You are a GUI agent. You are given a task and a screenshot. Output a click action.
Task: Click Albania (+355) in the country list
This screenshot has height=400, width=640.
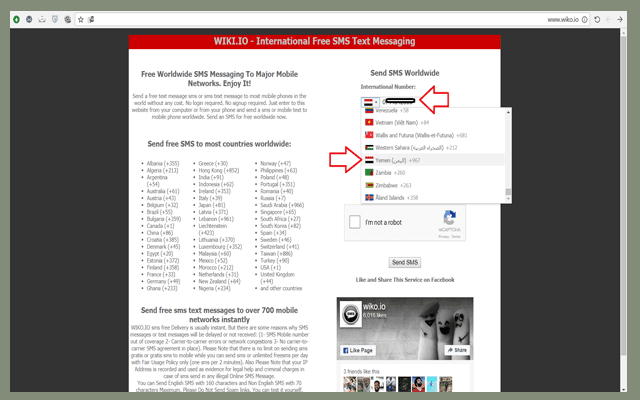[x=163, y=163]
